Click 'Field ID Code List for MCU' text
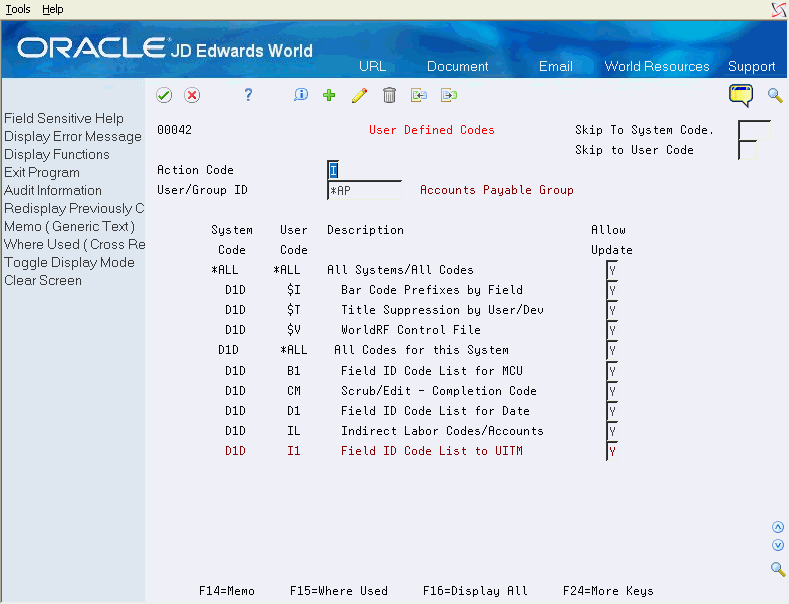789x604 pixels. [x=432, y=371]
